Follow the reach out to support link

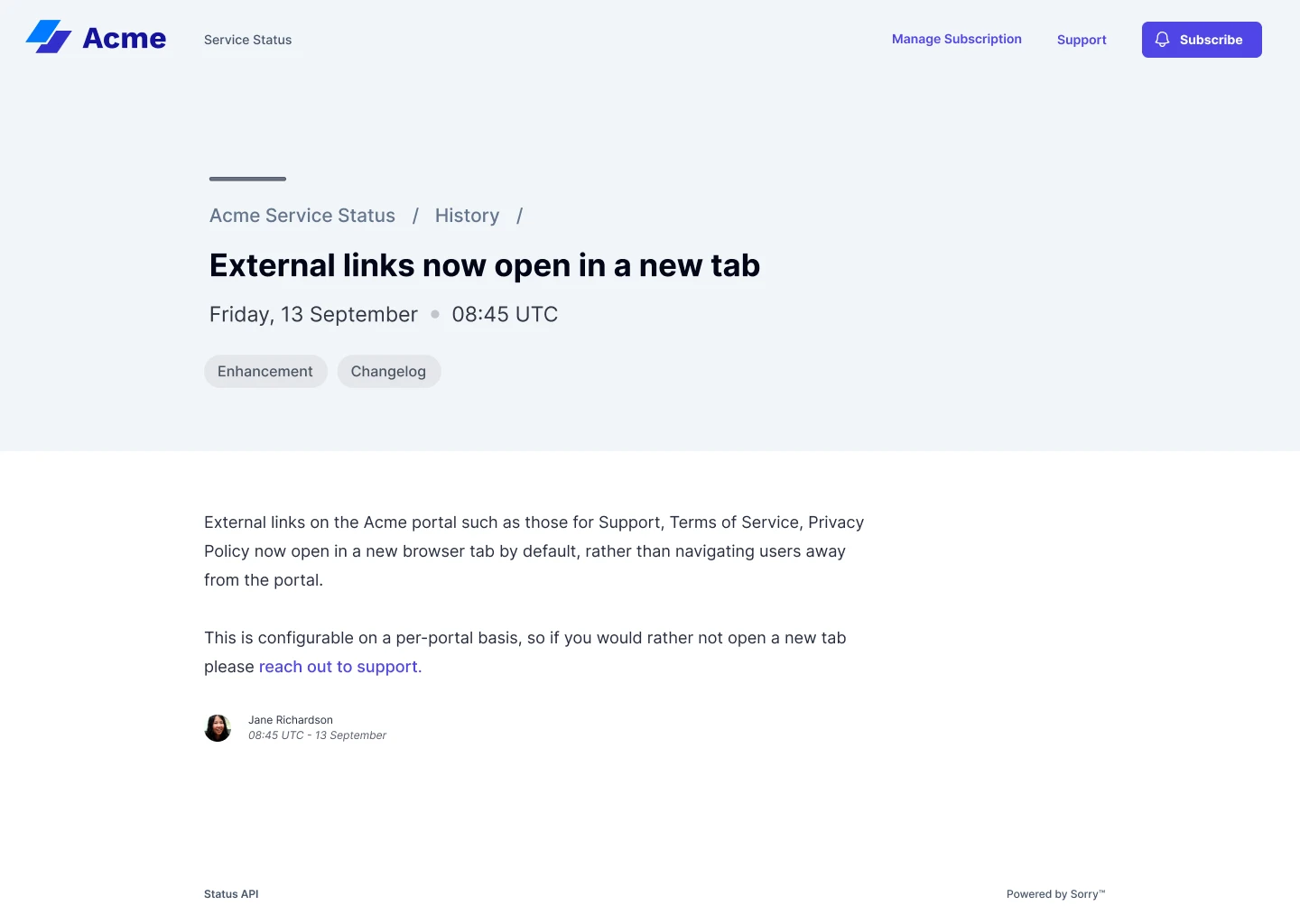pos(340,667)
